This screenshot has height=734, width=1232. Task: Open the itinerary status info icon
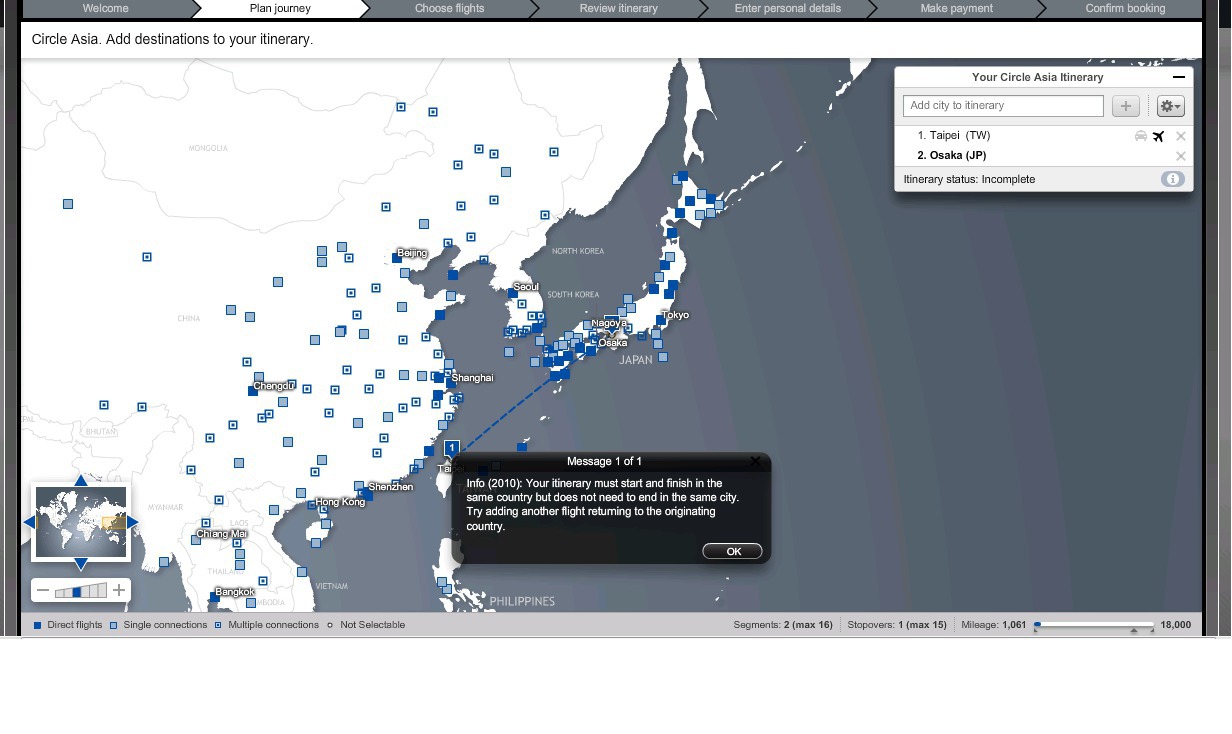[x=1172, y=179]
